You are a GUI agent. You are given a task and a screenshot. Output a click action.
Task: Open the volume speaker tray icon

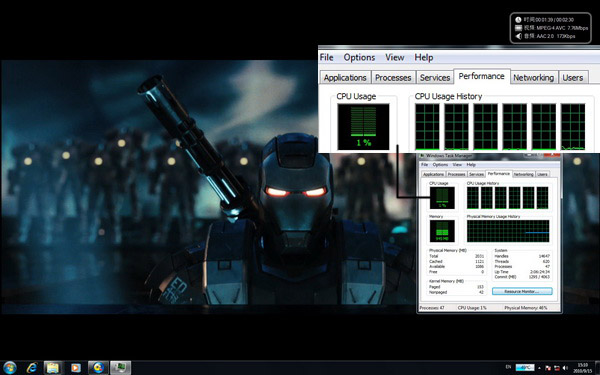565,368
